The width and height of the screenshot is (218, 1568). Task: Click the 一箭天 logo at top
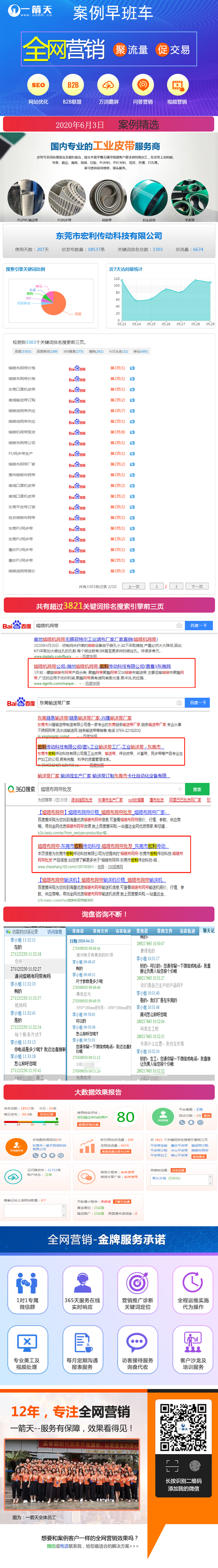[x=31, y=10]
